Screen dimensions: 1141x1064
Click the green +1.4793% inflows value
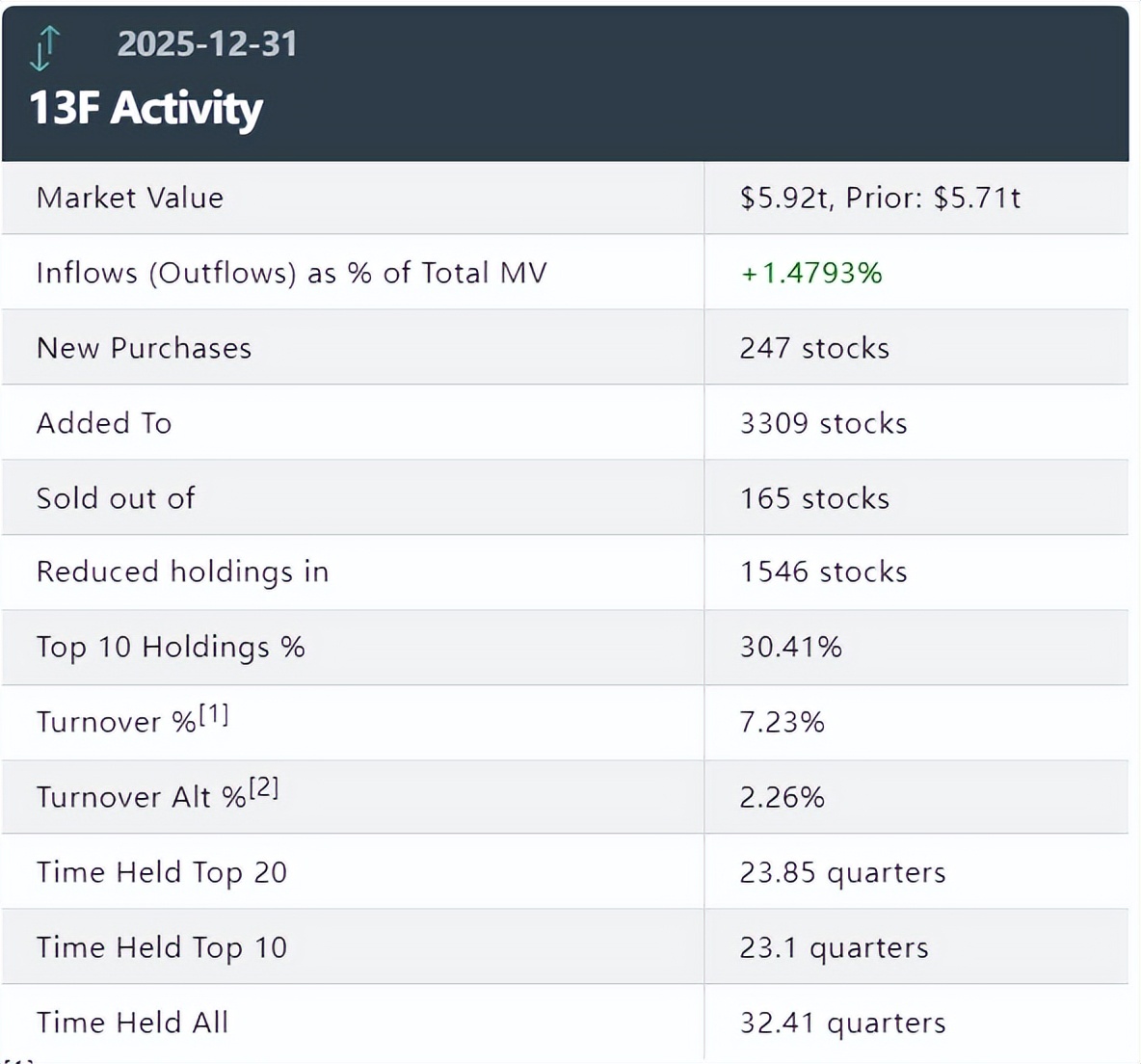pyautogui.click(x=811, y=273)
